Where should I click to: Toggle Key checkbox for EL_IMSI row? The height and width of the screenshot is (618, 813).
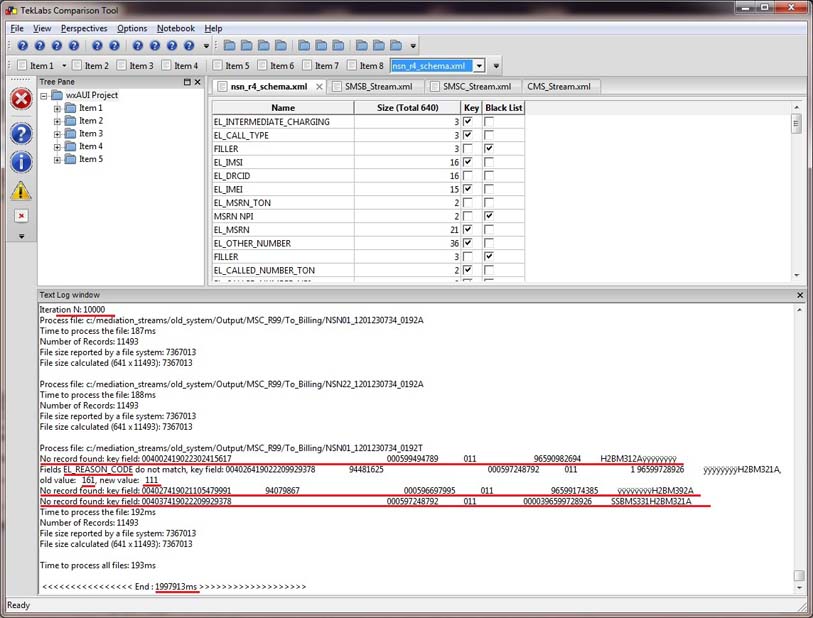tap(467, 162)
